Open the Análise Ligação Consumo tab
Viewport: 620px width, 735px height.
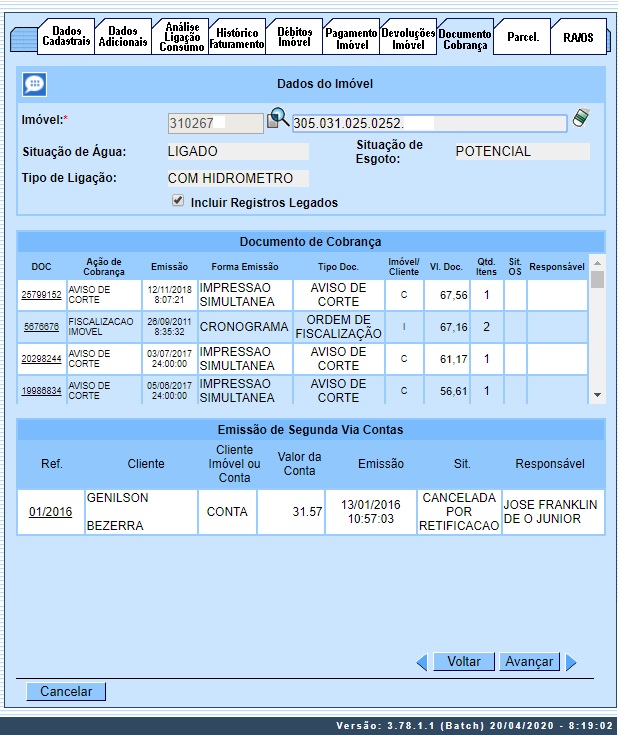point(181,38)
